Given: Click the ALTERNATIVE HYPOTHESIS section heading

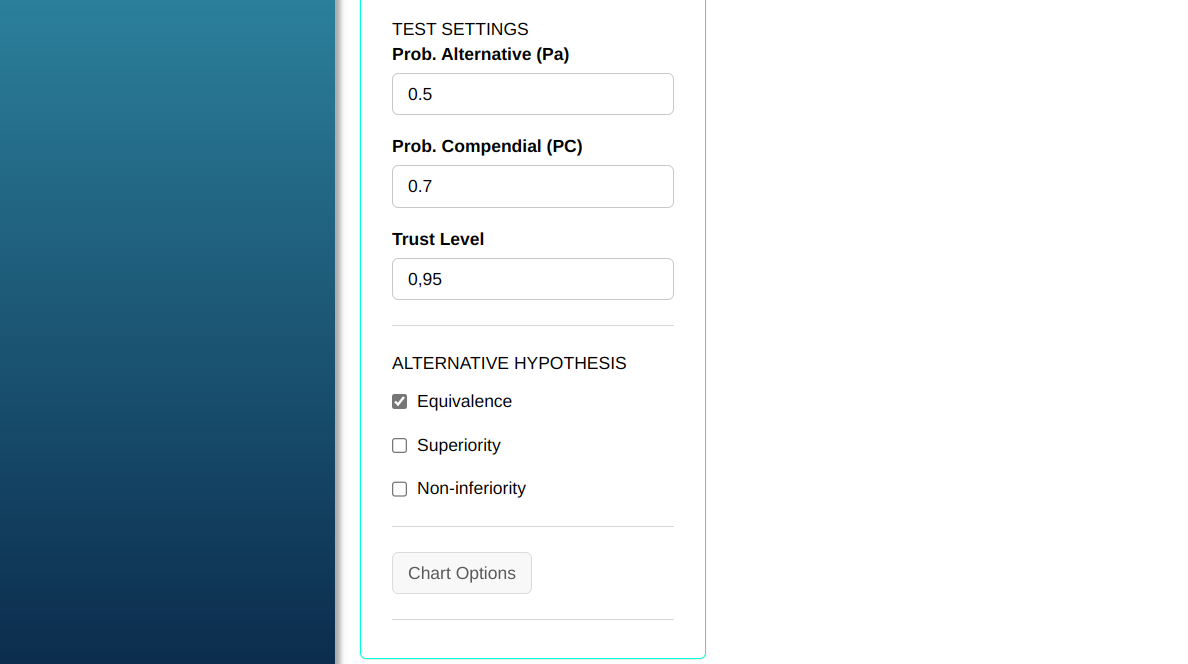Looking at the screenshot, I should click(509, 363).
